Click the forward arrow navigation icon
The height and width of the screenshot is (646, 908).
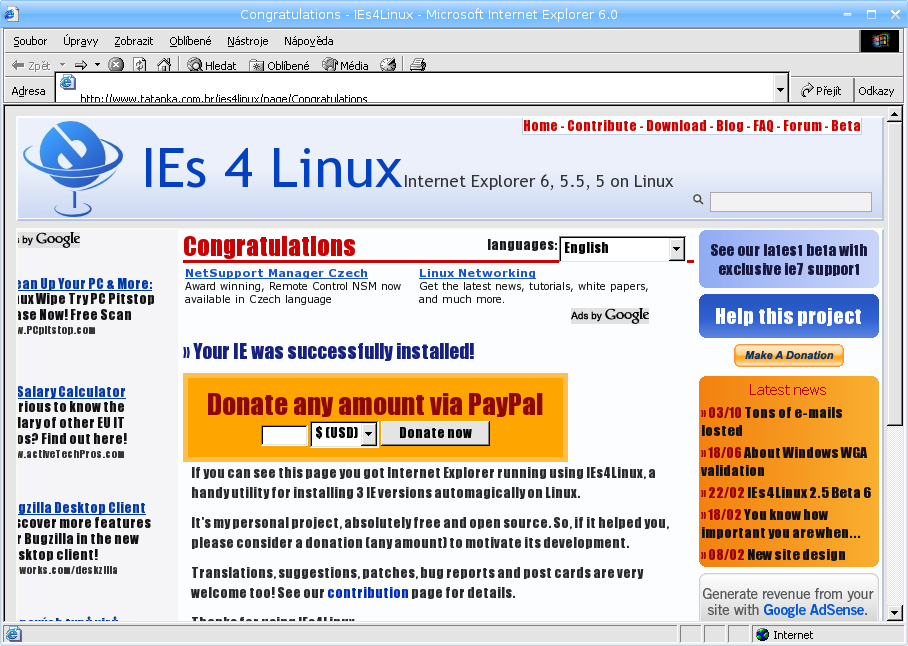coord(82,65)
